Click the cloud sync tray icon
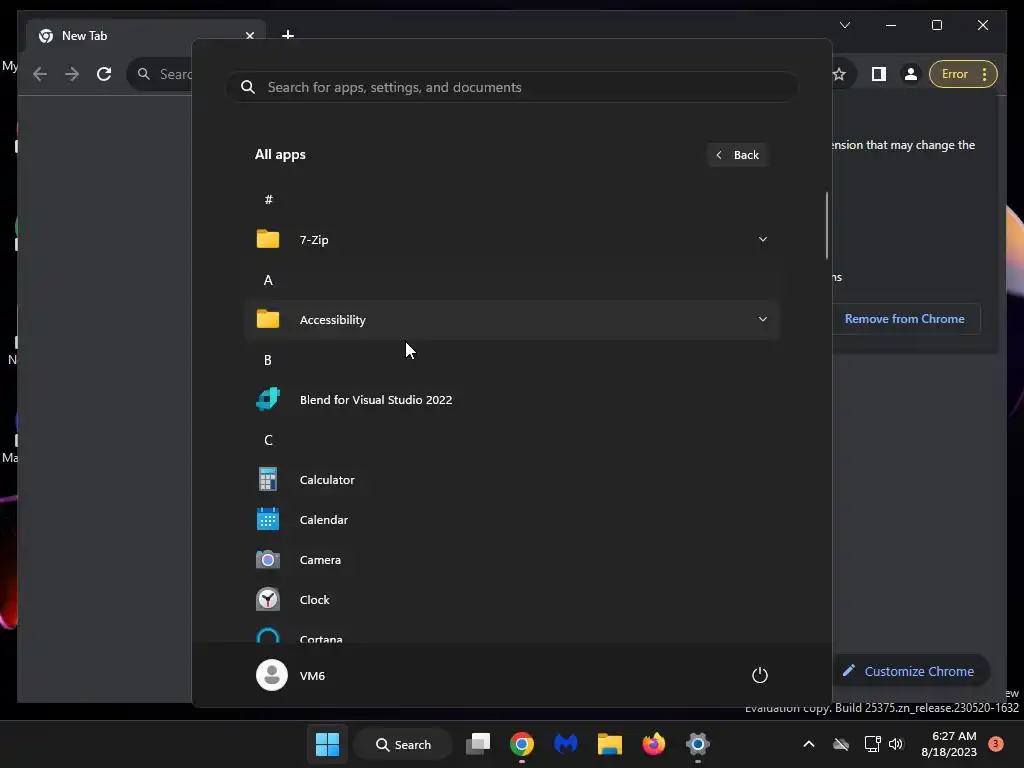The image size is (1024, 768). [x=841, y=744]
